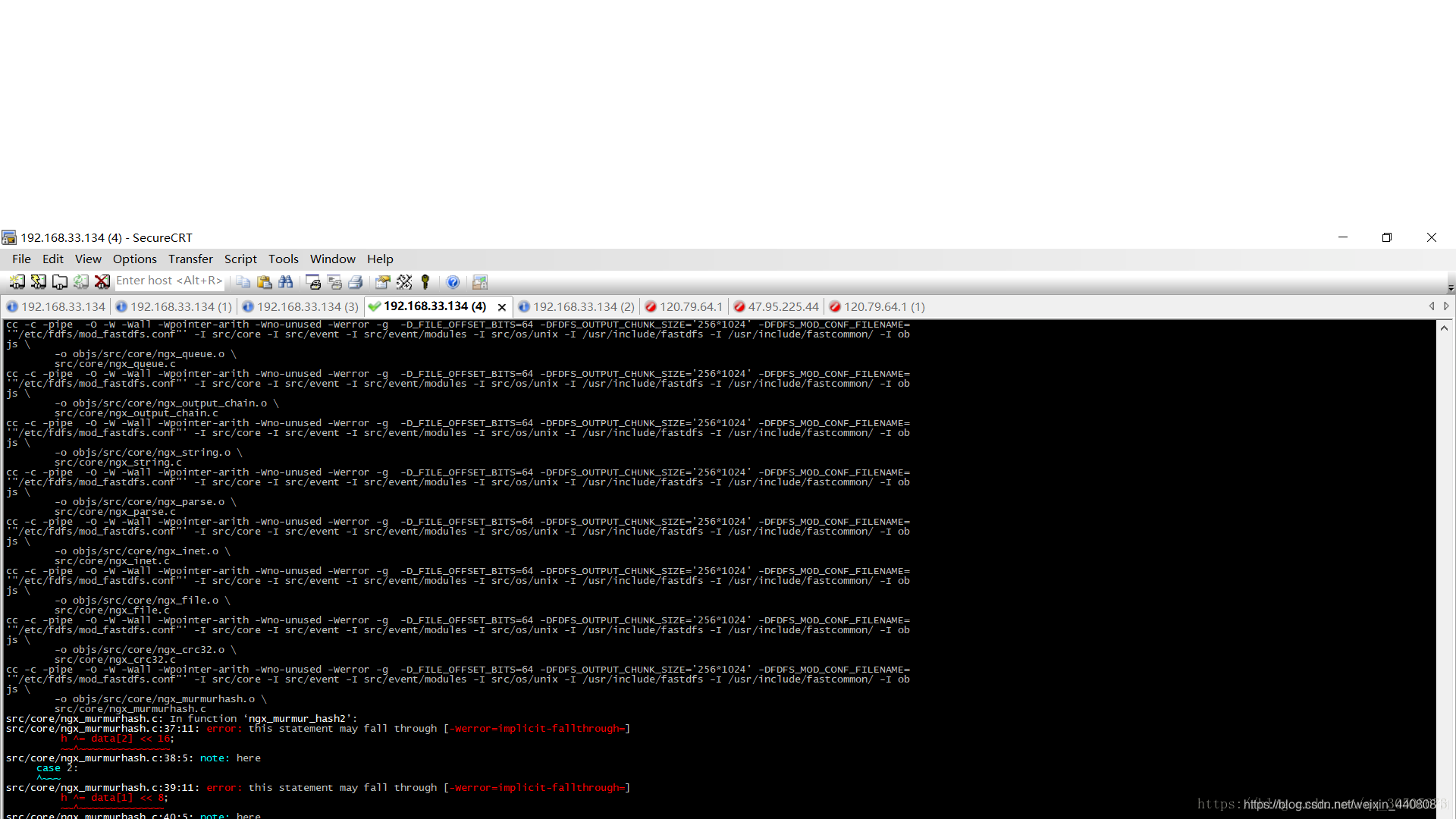
Task: Click the Connect session toolbar icon
Action: tap(17, 282)
